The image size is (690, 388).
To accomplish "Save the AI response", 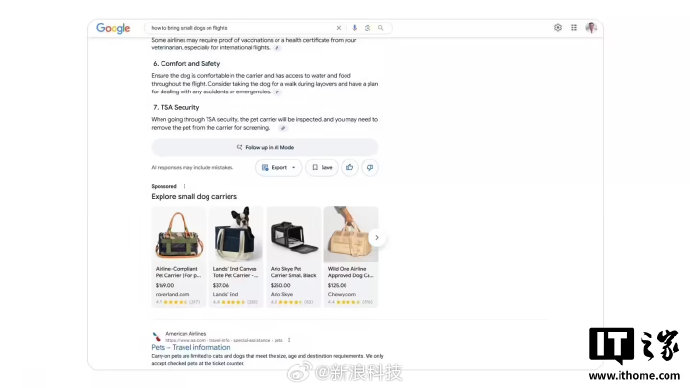I will click(x=322, y=167).
